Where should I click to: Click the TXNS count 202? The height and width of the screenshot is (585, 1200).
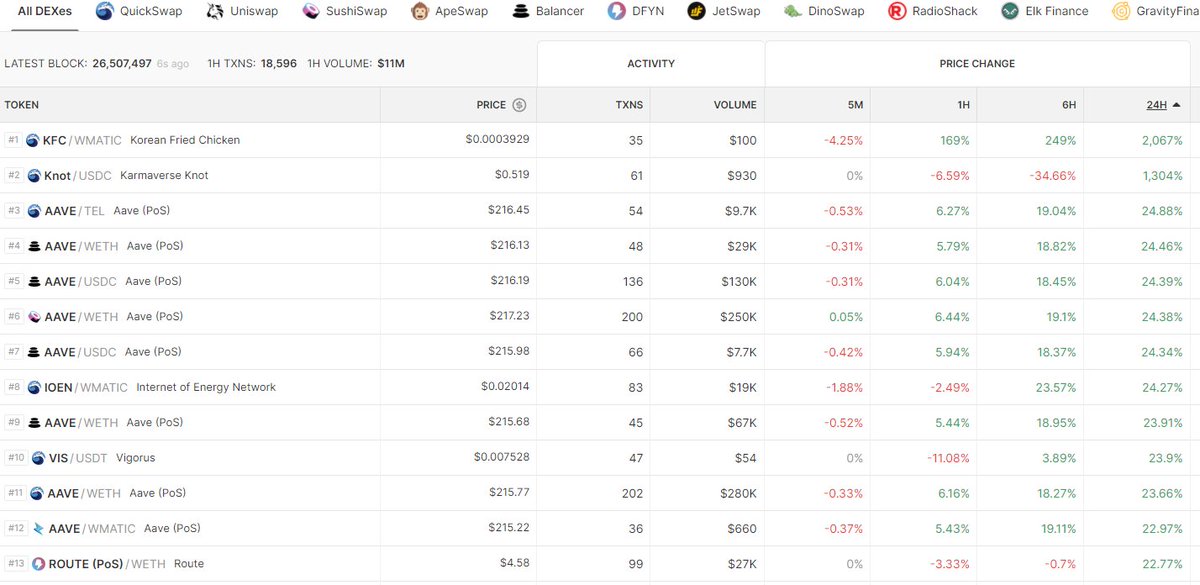pyautogui.click(x=633, y=493)
